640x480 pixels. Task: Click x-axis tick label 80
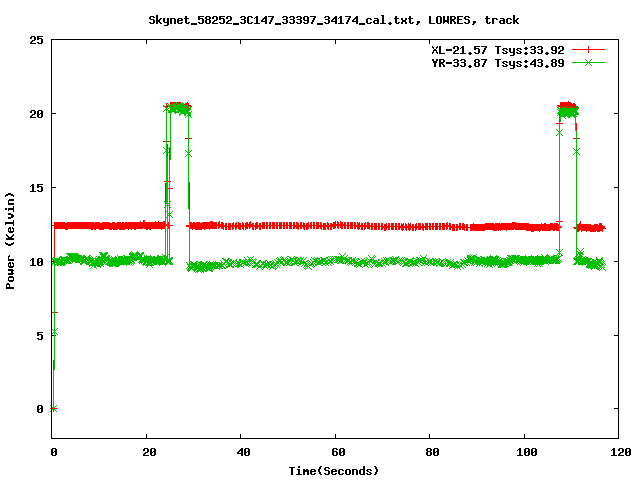[x=432, y=452]
